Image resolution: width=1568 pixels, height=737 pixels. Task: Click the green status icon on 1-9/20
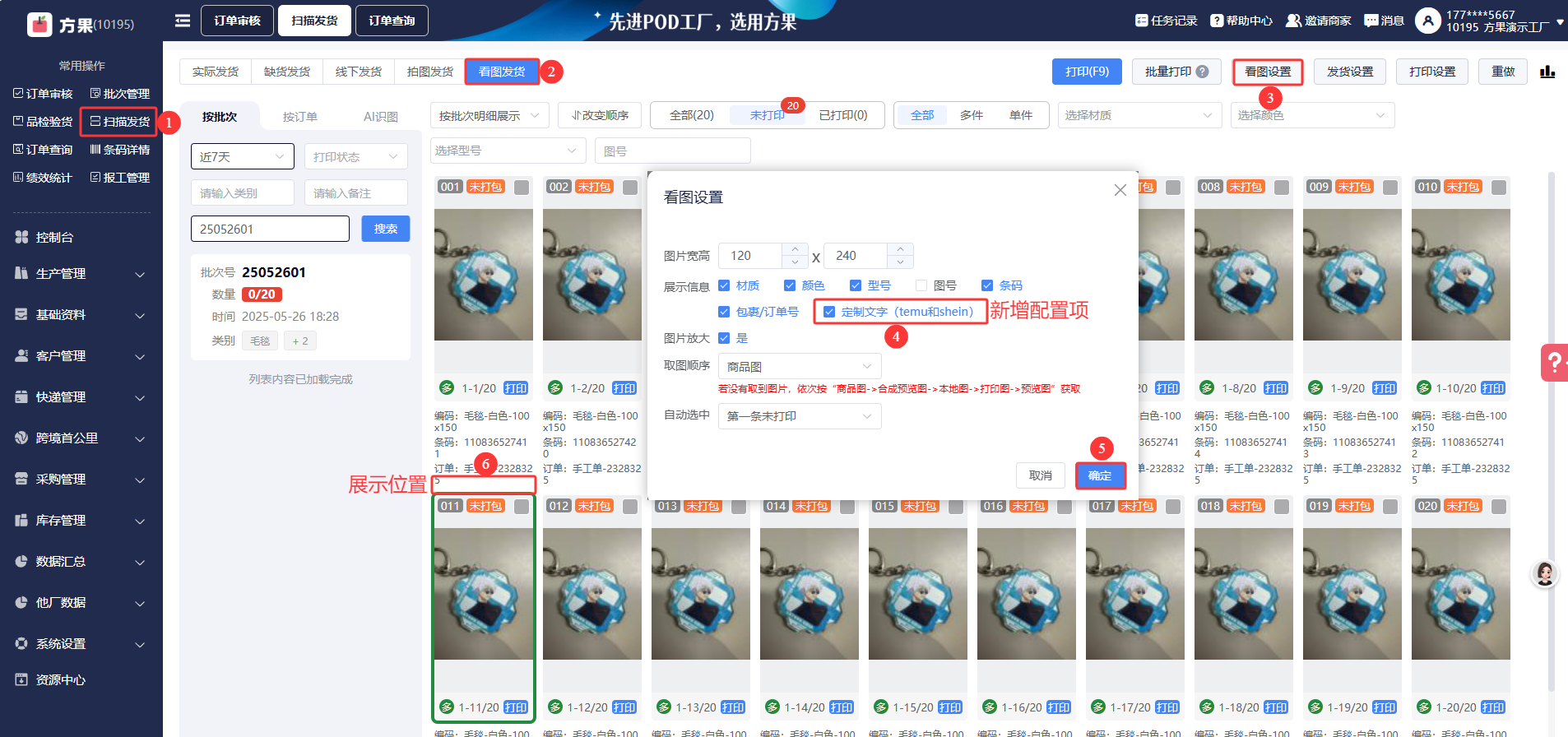(x=1315, y=388)
